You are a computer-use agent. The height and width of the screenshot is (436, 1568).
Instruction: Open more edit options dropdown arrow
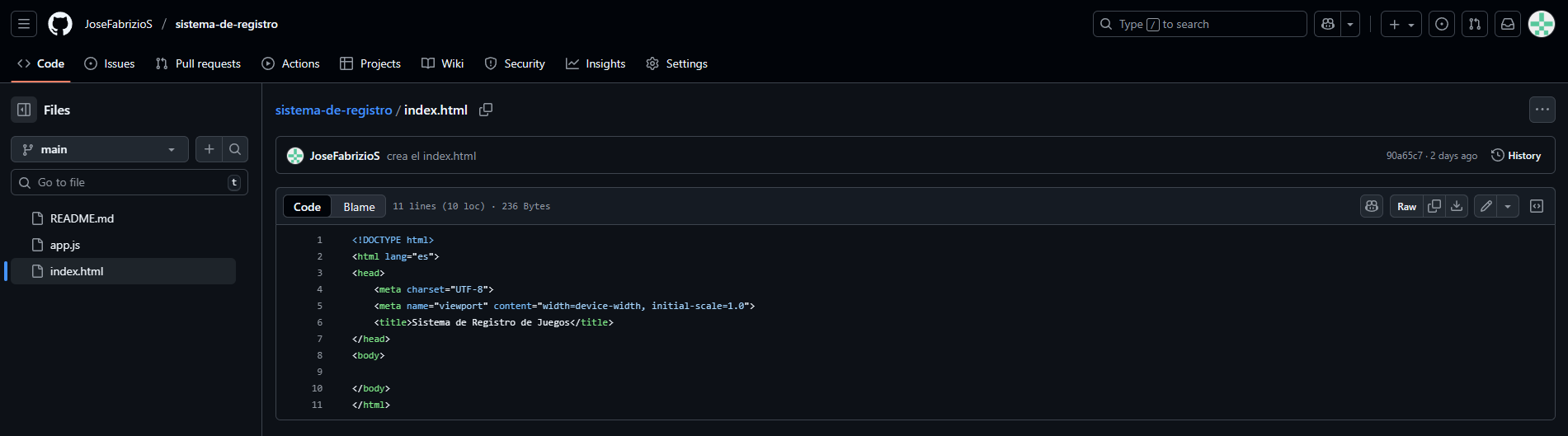(x=1508, y=206)
